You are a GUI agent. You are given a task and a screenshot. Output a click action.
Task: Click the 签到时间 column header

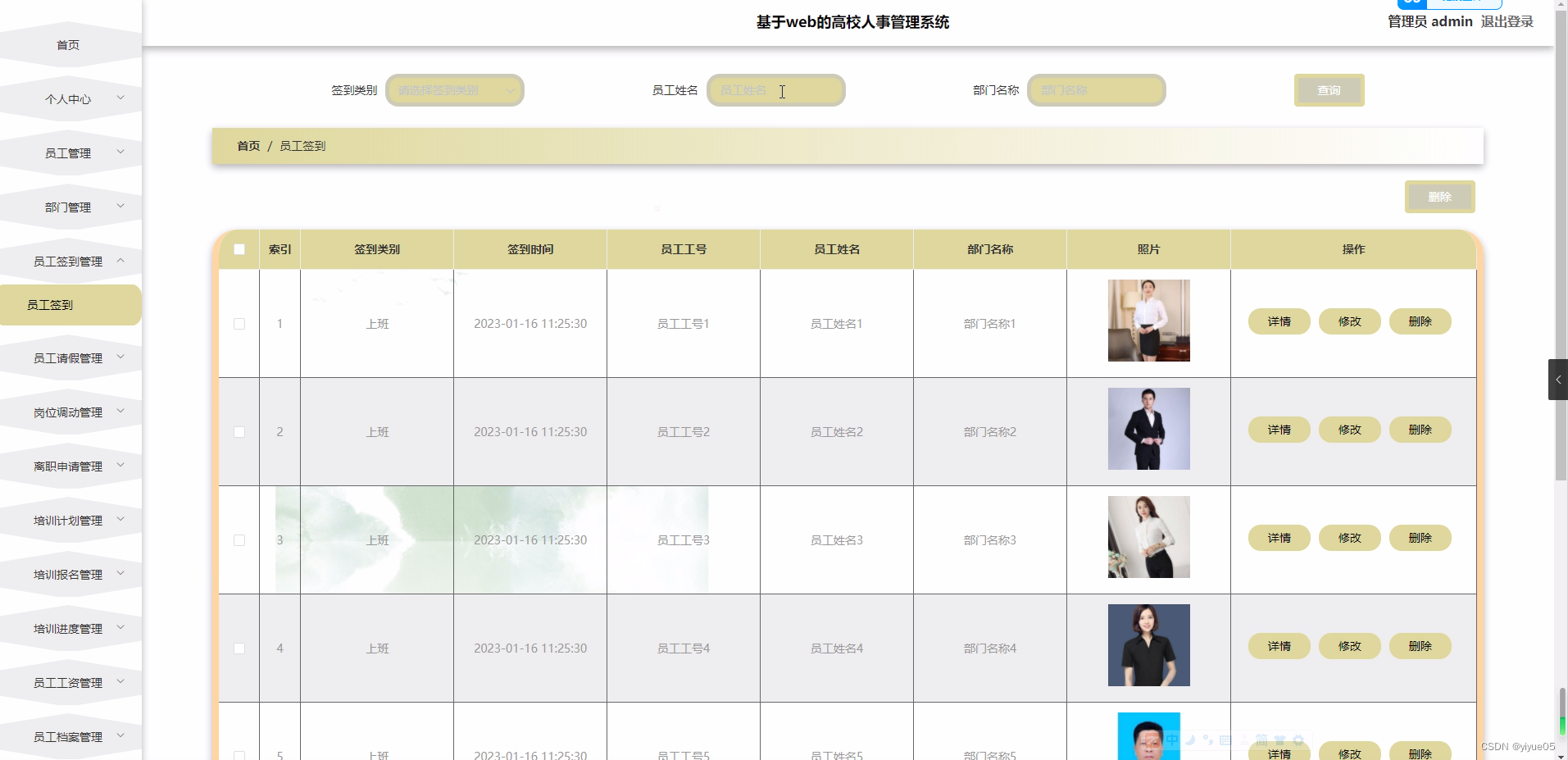(x=530, y=249)
